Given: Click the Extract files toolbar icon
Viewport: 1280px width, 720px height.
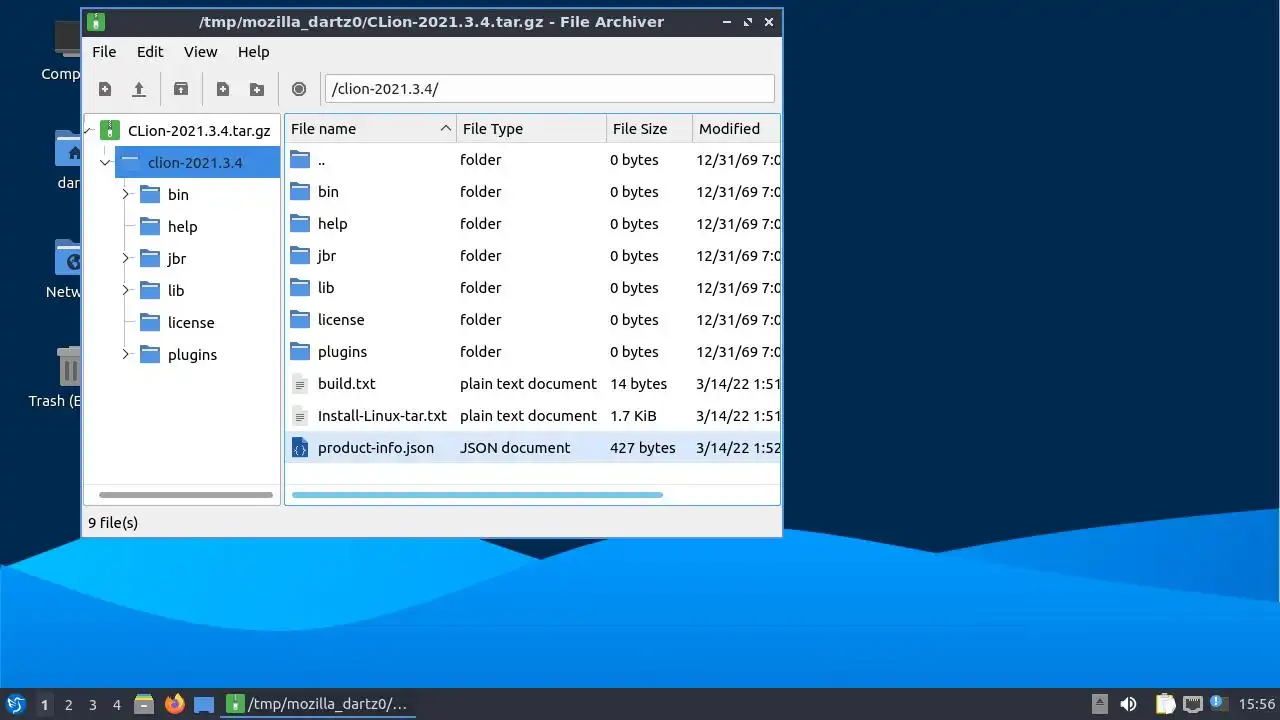Looking at the screenshot, I should coord(181,89).
